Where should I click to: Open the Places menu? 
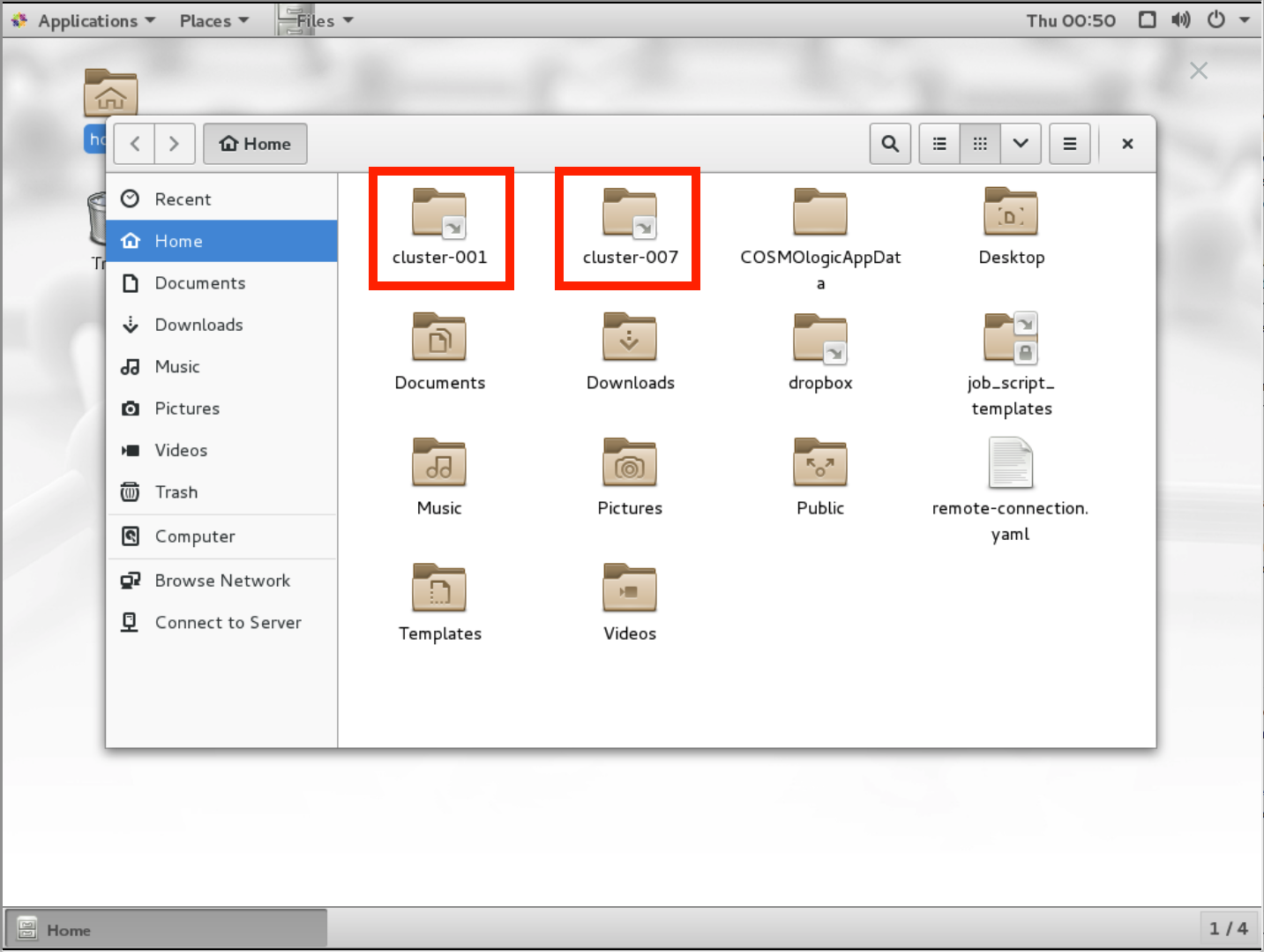[213, 20]
